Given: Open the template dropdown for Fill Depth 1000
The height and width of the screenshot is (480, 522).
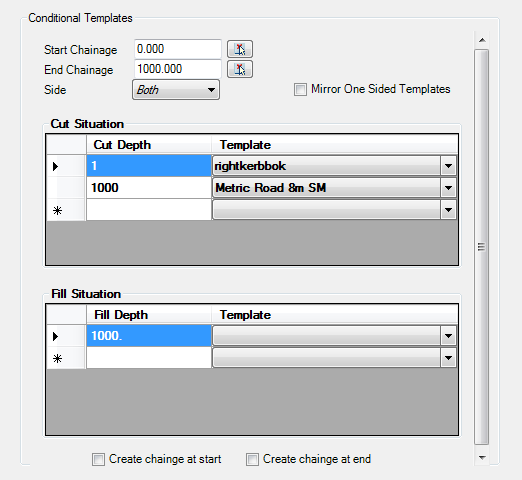Looking at the screenshot, I should pos(448,336).
